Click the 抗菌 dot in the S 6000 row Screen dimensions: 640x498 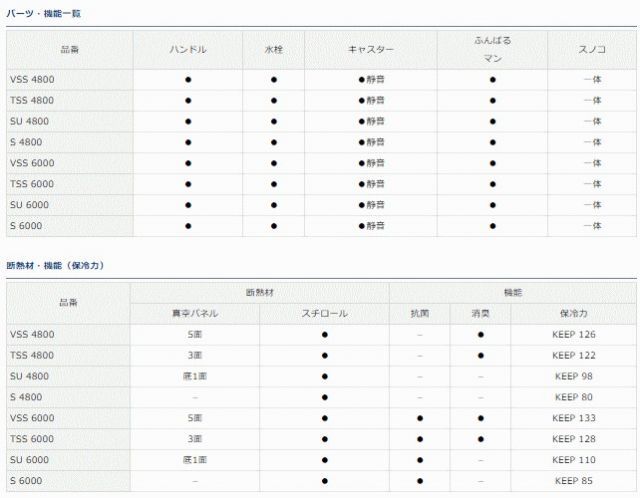click(419, 481)
